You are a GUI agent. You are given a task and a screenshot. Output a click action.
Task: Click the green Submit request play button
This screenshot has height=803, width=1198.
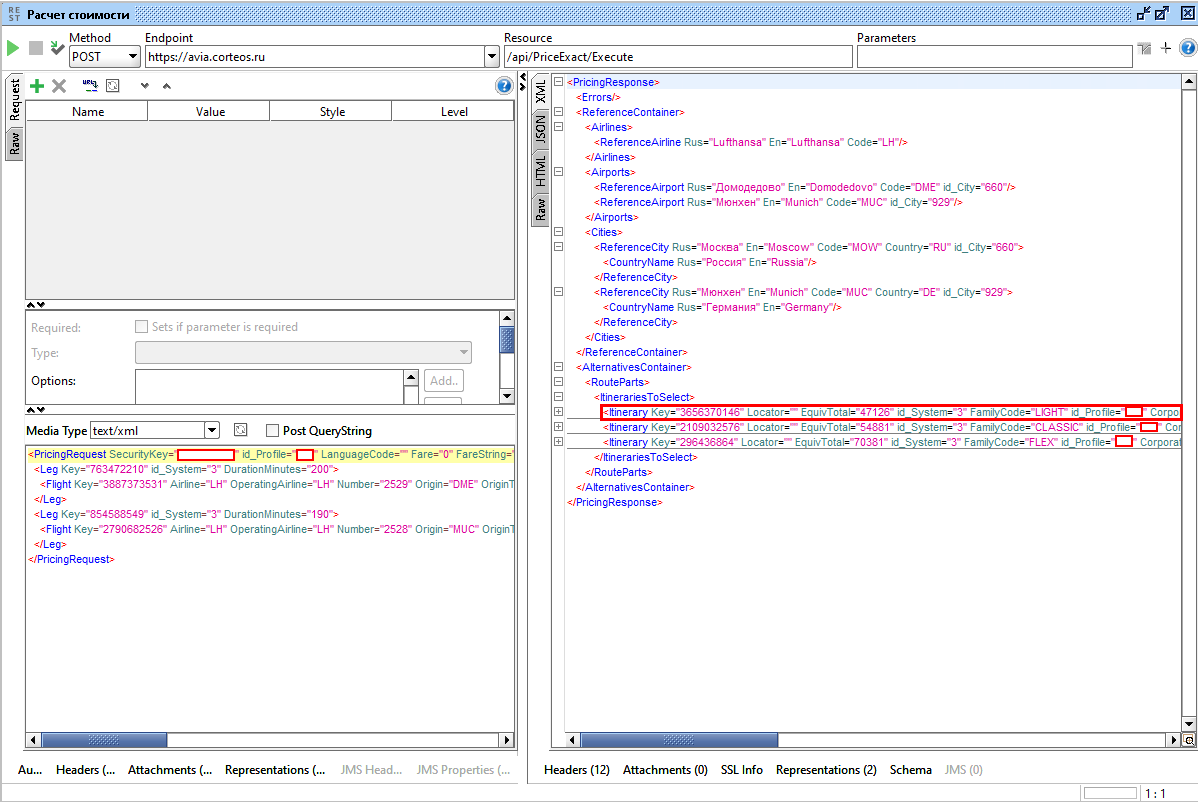point(13,48)
